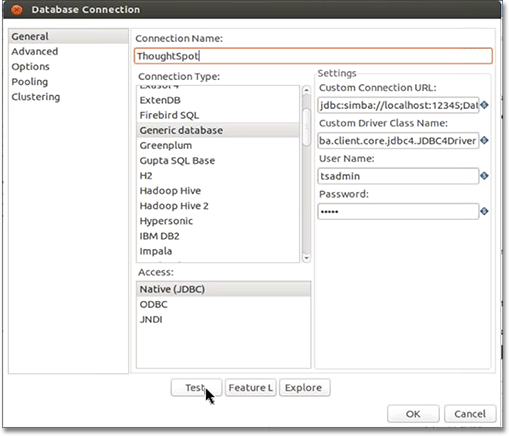Open the Feature List button
This screenshot has width=509, height=436.
[251, 388]
